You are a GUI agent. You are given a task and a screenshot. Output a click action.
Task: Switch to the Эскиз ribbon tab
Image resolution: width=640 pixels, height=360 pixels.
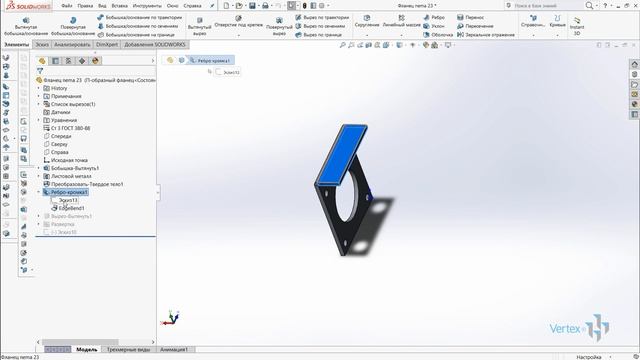[x=42, y=44]
